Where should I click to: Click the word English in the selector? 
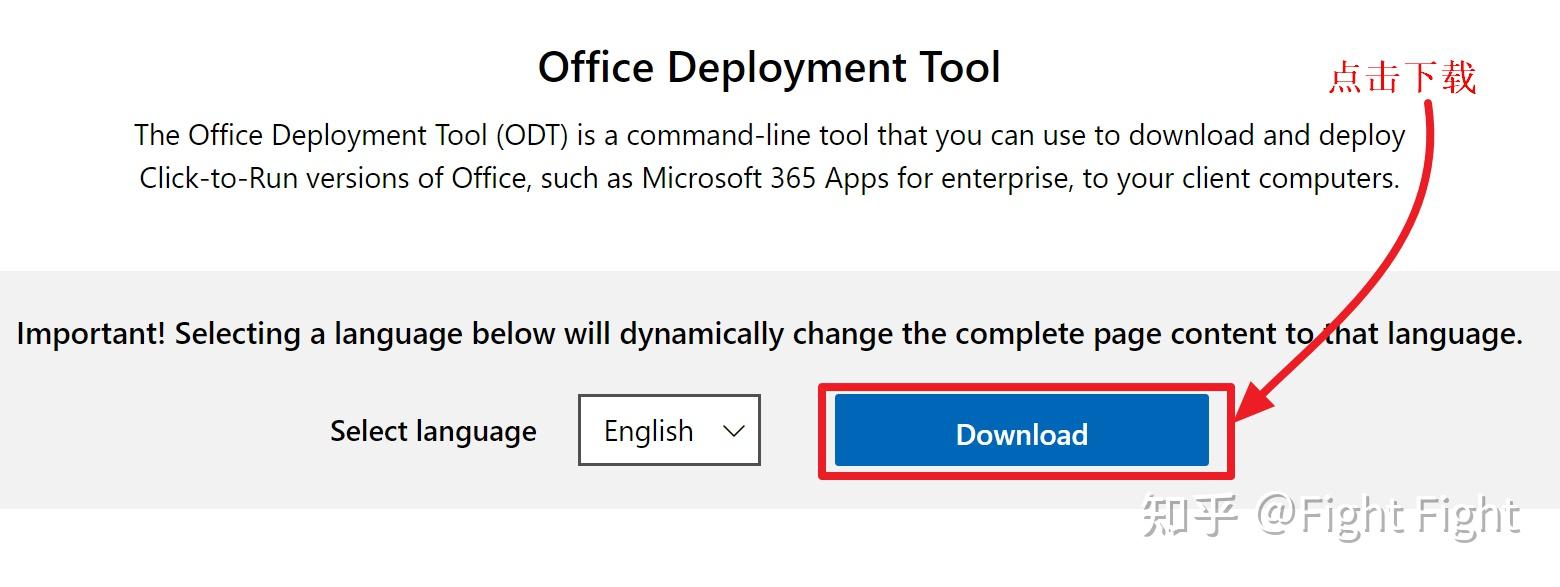click(x=648, y=431)
